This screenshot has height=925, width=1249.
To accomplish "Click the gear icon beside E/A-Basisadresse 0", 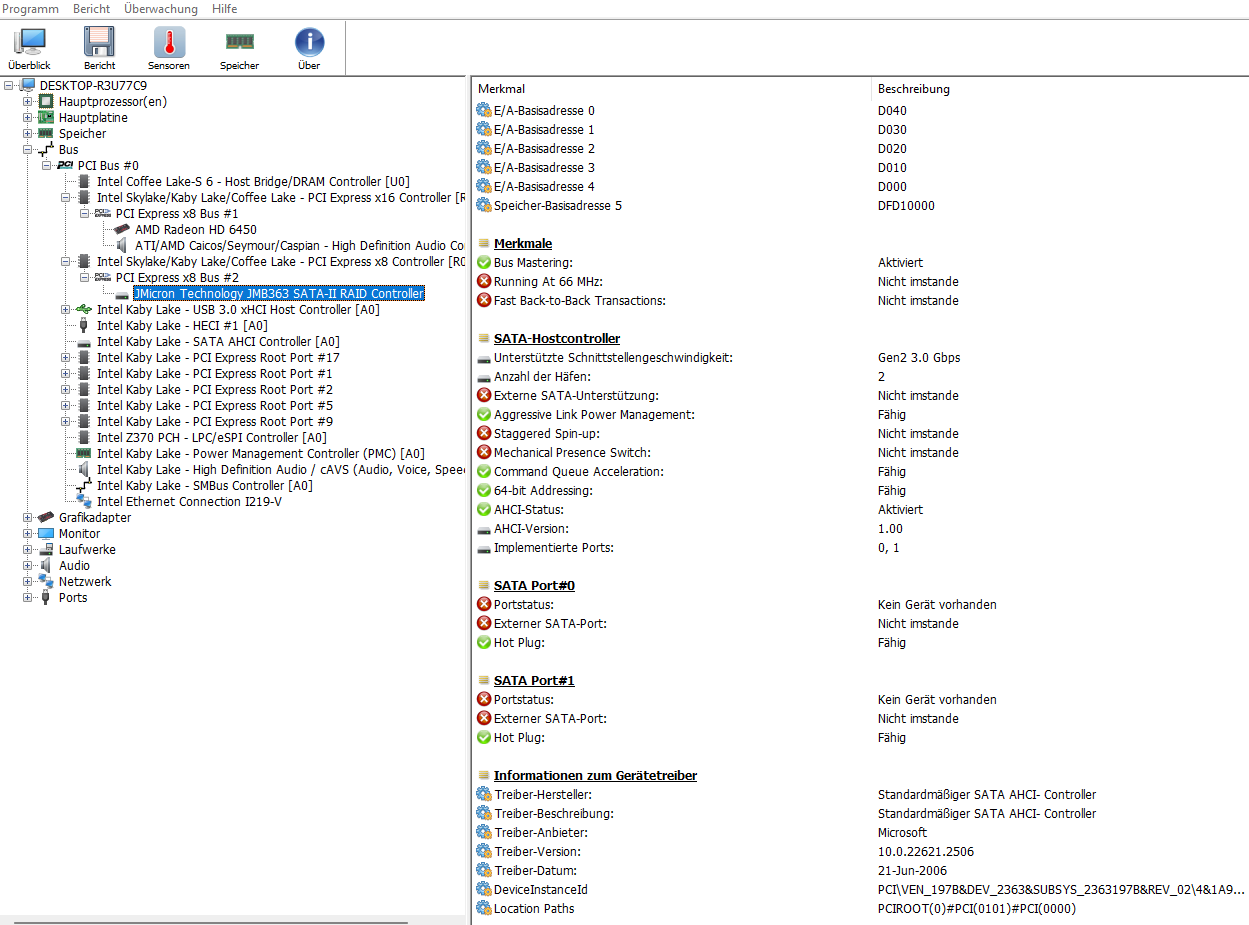I will coord(484,111).
